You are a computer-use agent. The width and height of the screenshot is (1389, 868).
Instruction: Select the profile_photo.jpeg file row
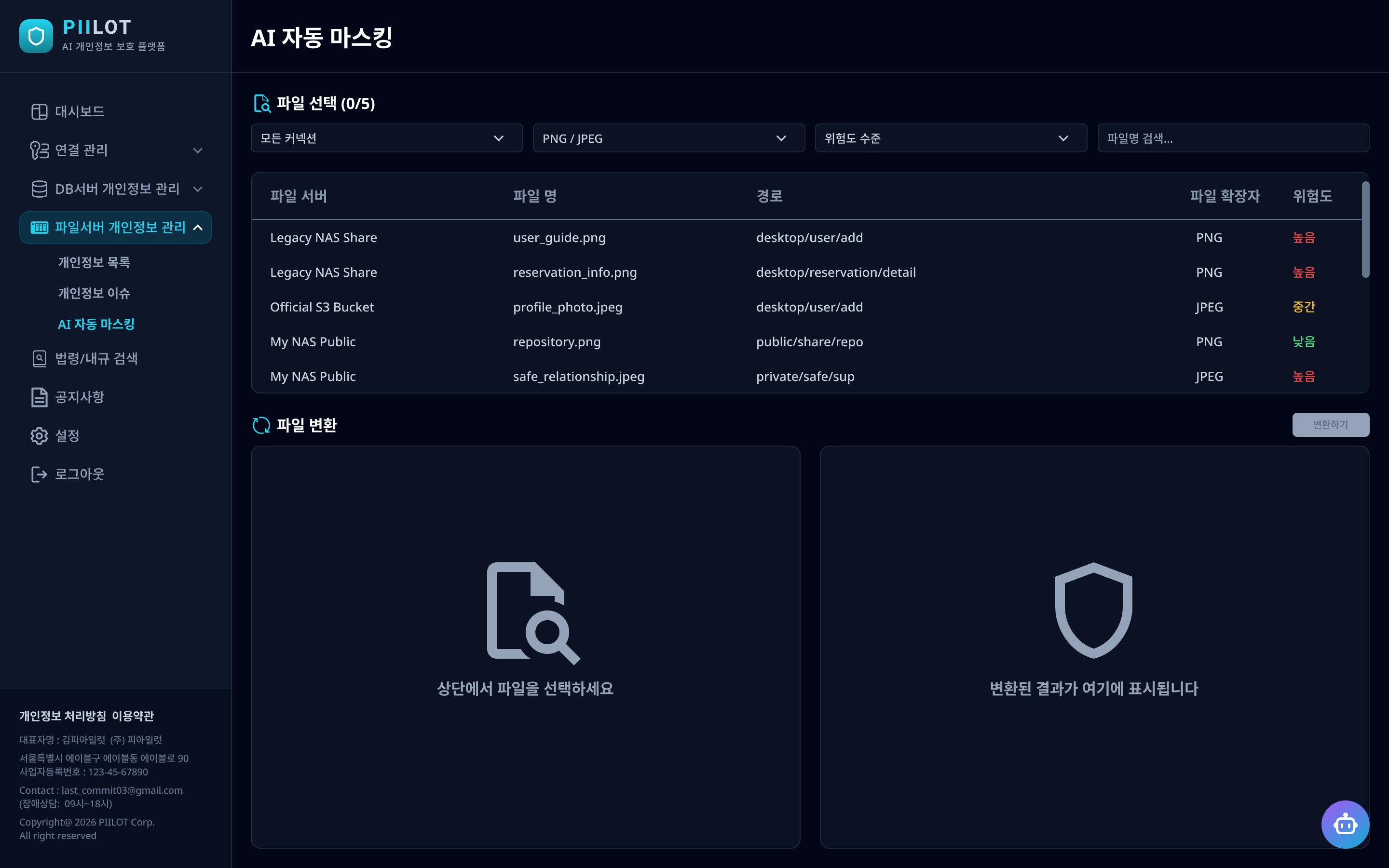click(x=806, y=307)
